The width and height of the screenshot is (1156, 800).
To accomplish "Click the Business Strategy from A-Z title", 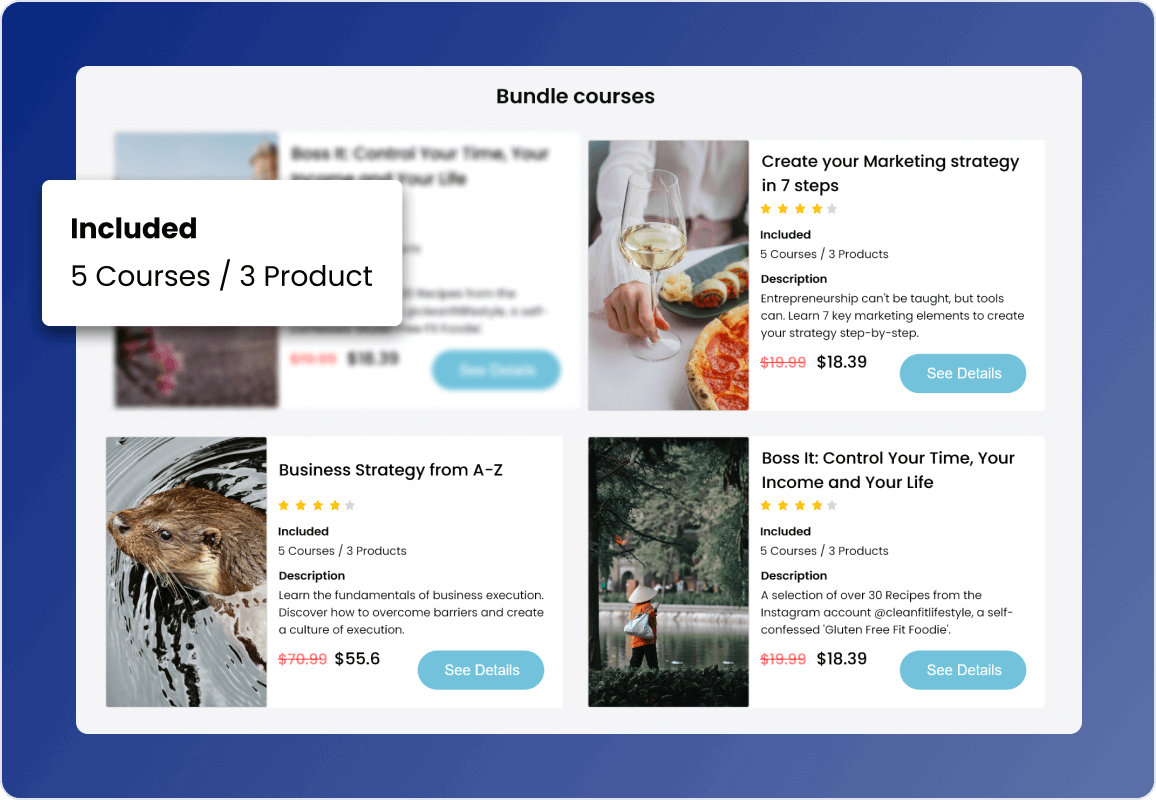I will [391, 470].
